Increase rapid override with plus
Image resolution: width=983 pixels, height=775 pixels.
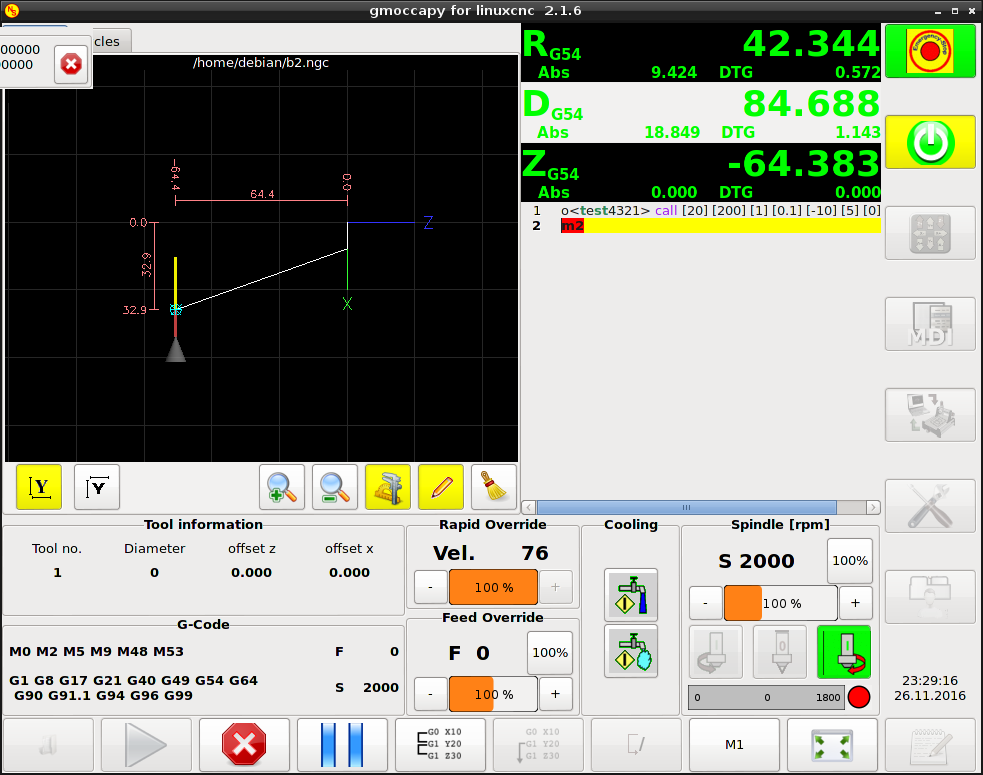555,588
